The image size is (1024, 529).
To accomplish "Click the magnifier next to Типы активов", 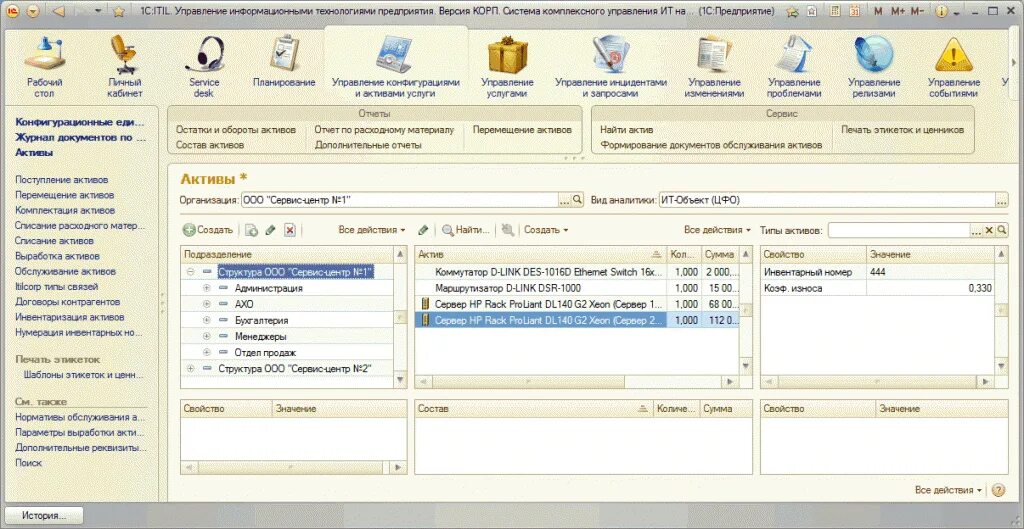I will coord(1001,231).
